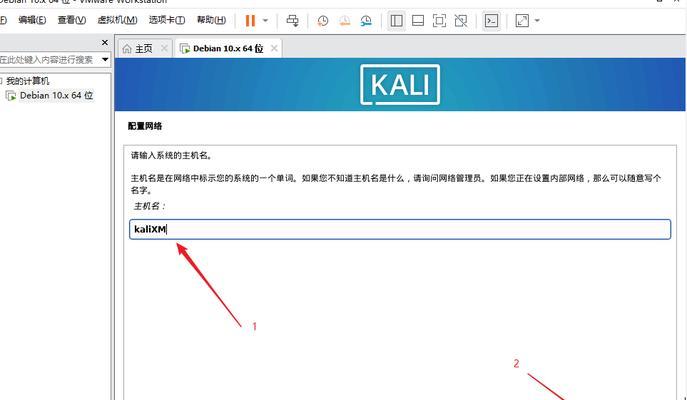Show the console view
The height and width of the screenshot is (400, 687).
tap(492, 21)
